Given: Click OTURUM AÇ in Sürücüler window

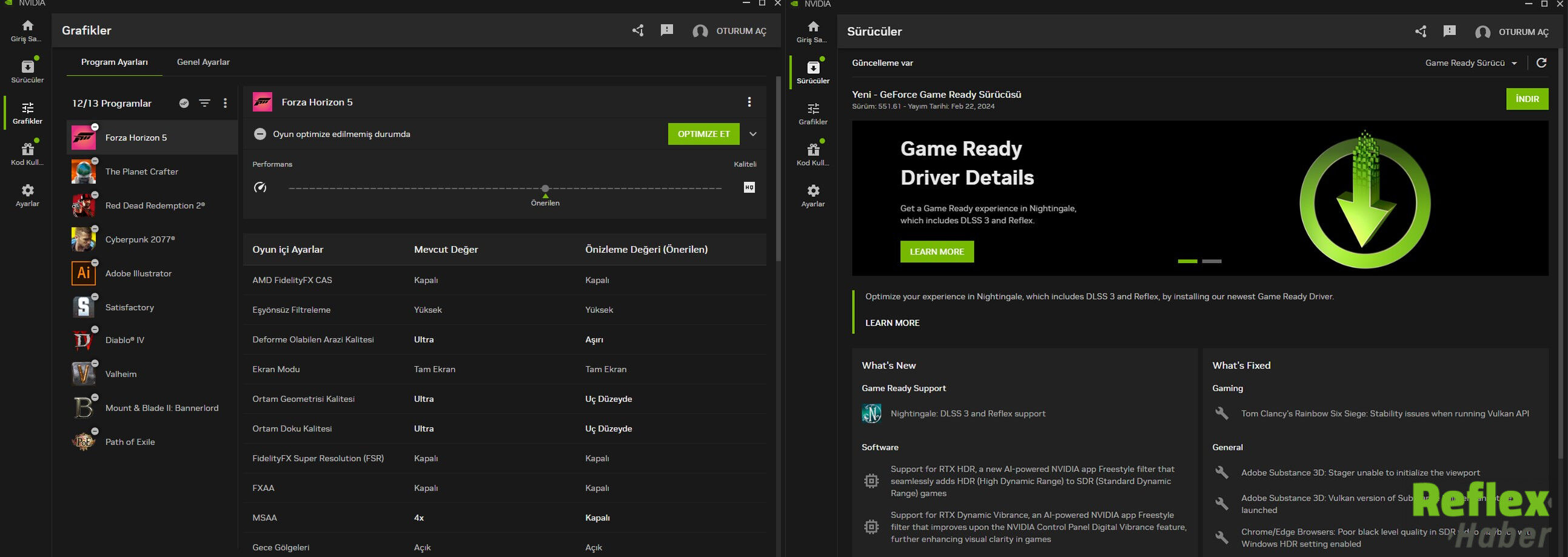Looking at the screenshot, I should pos(1512,32).
